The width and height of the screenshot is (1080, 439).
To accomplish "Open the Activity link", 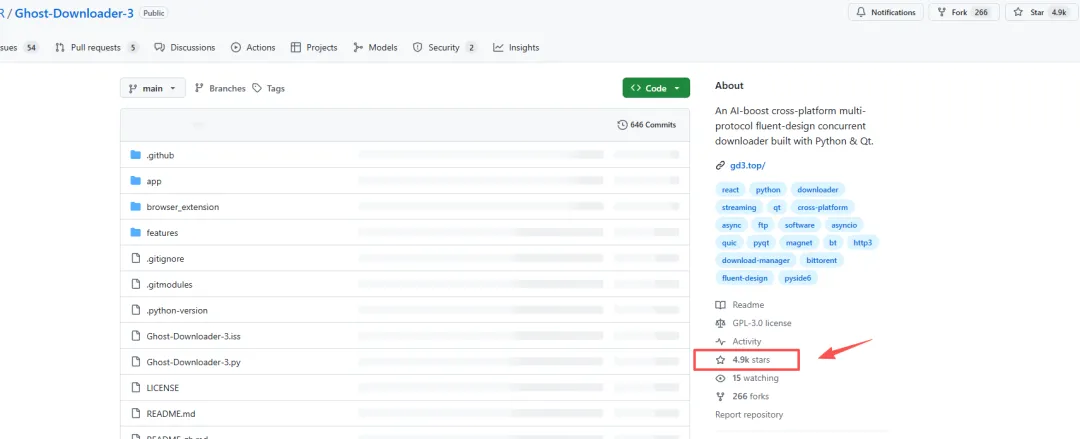I will click(x=747, y=342).
